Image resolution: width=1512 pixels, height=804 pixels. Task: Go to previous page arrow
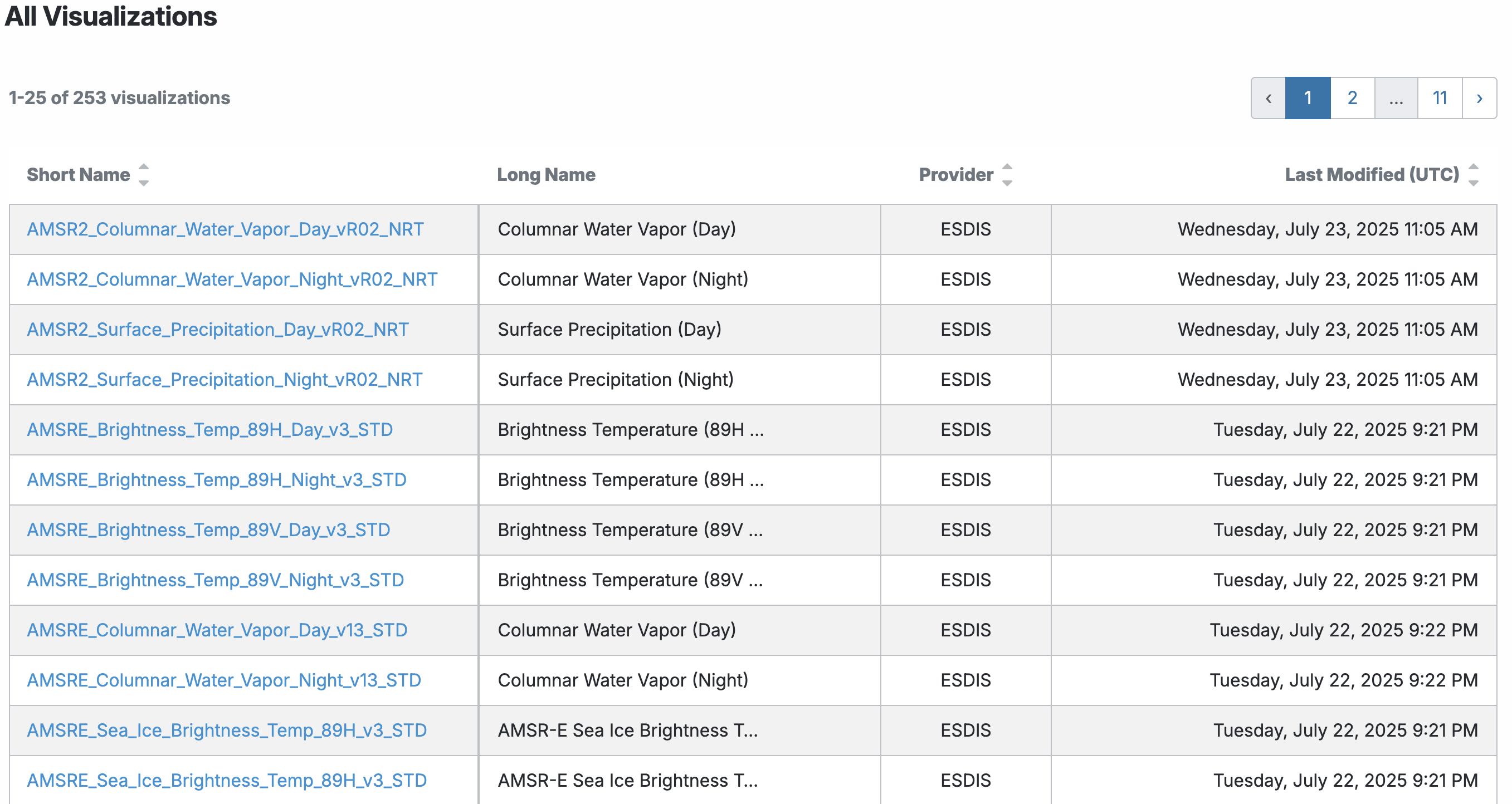[x=1268, y=98]
